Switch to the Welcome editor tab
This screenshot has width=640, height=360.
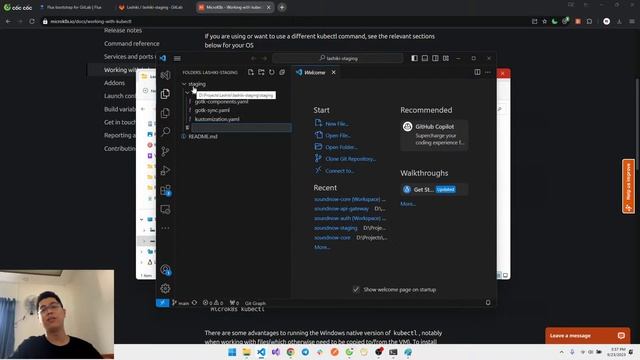[314, 72]
